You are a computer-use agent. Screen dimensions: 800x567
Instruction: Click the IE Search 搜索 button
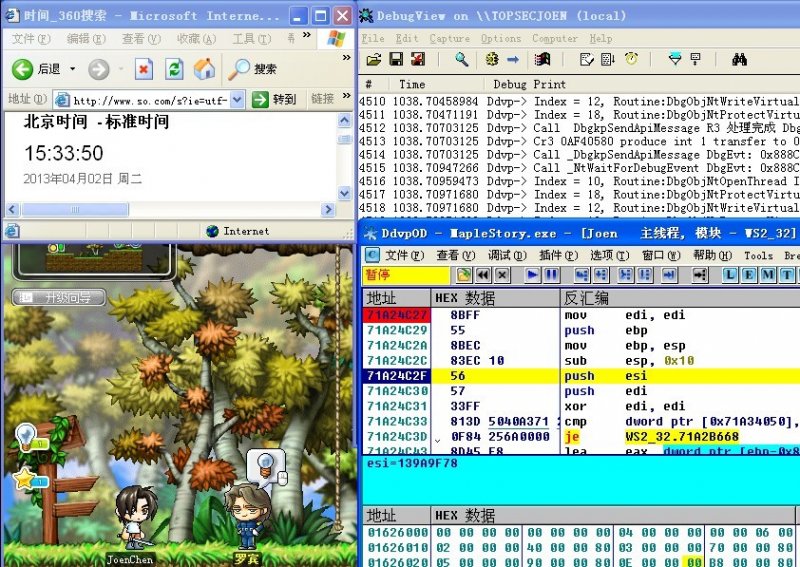pos(252,69)
